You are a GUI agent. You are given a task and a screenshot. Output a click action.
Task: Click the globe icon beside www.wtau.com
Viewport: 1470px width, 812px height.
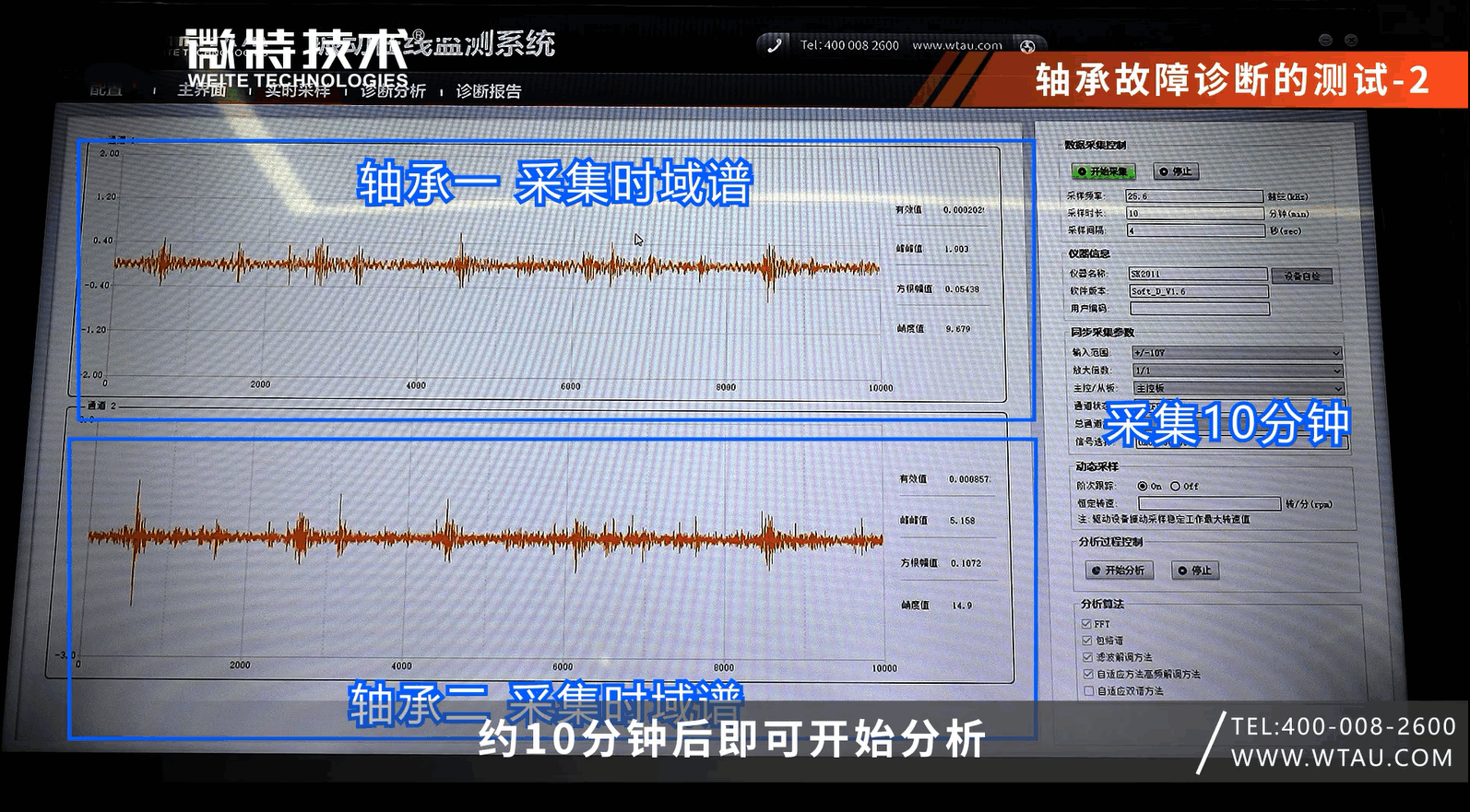(x=1027, y=46)
